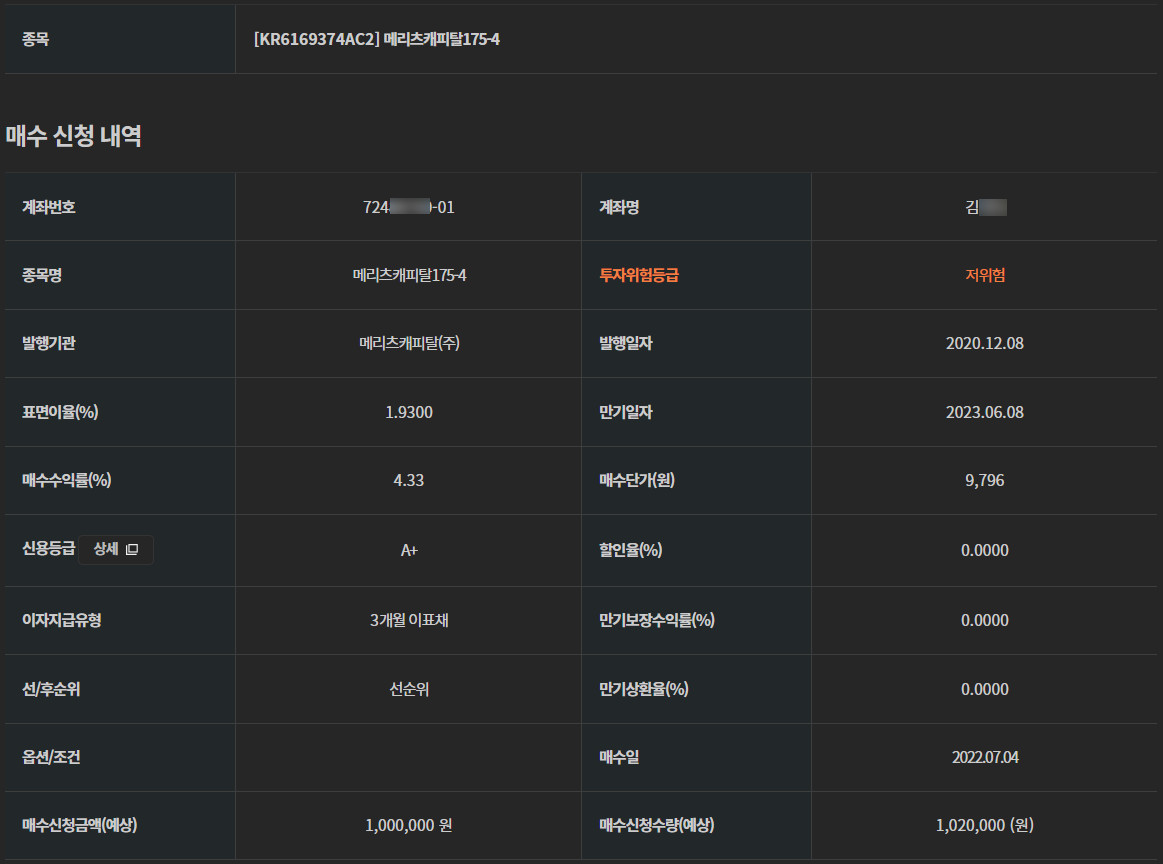
Task: Click the 만기상환율(%) label
Action: point(644,689)
